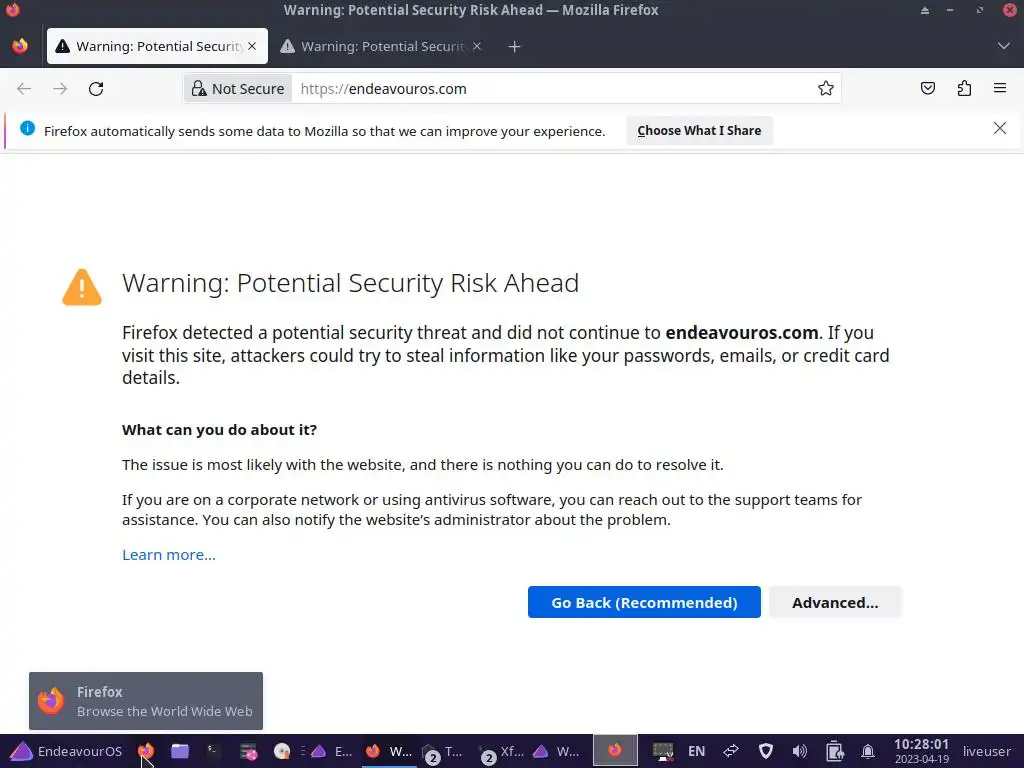Open the notifications bell icon
The image size is (1024, 768).
click(x=867, y=752)
